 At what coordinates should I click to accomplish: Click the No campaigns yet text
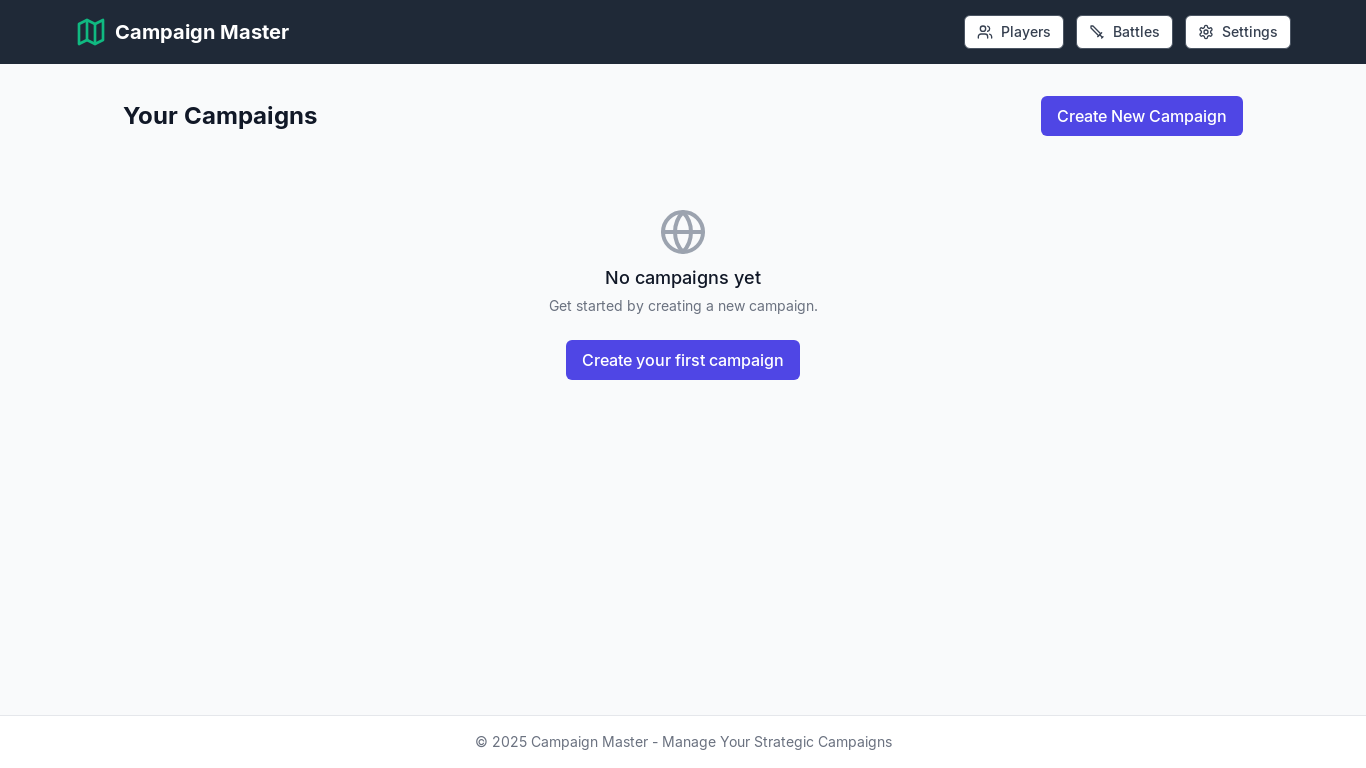[683, 278]
